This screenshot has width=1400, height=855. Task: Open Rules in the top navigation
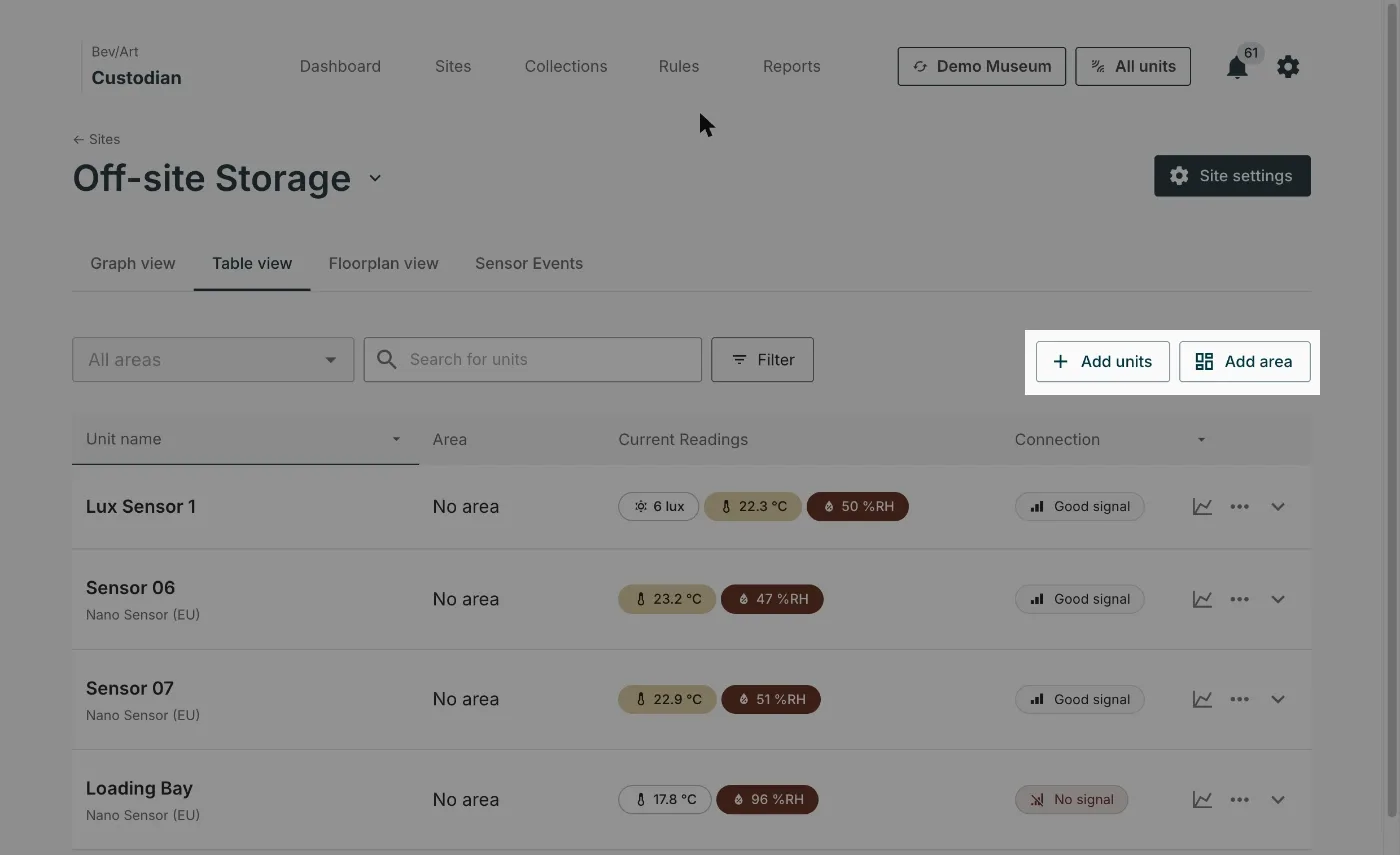pos(679,67)
